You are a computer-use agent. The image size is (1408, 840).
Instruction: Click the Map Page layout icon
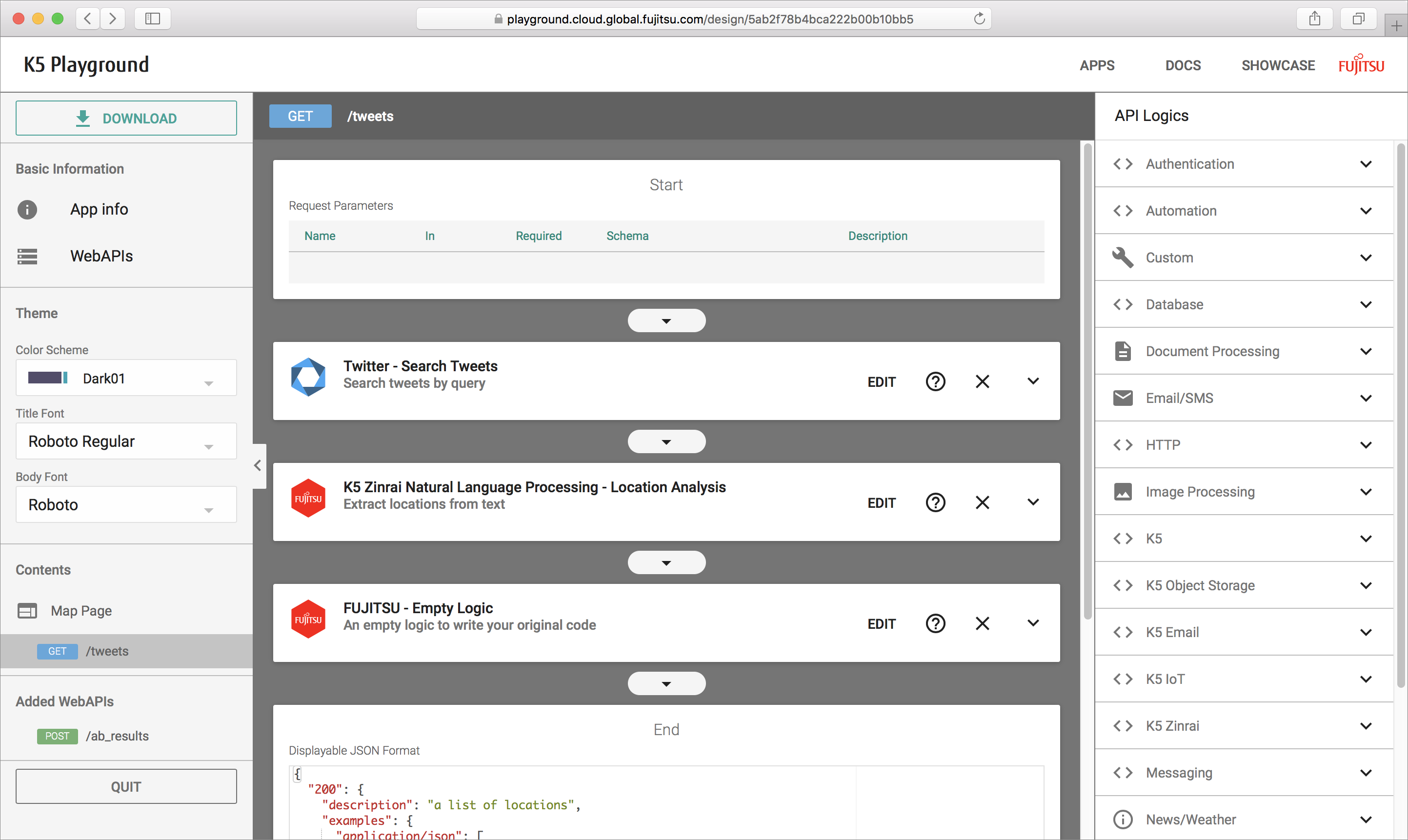click(x=27, y=611)
